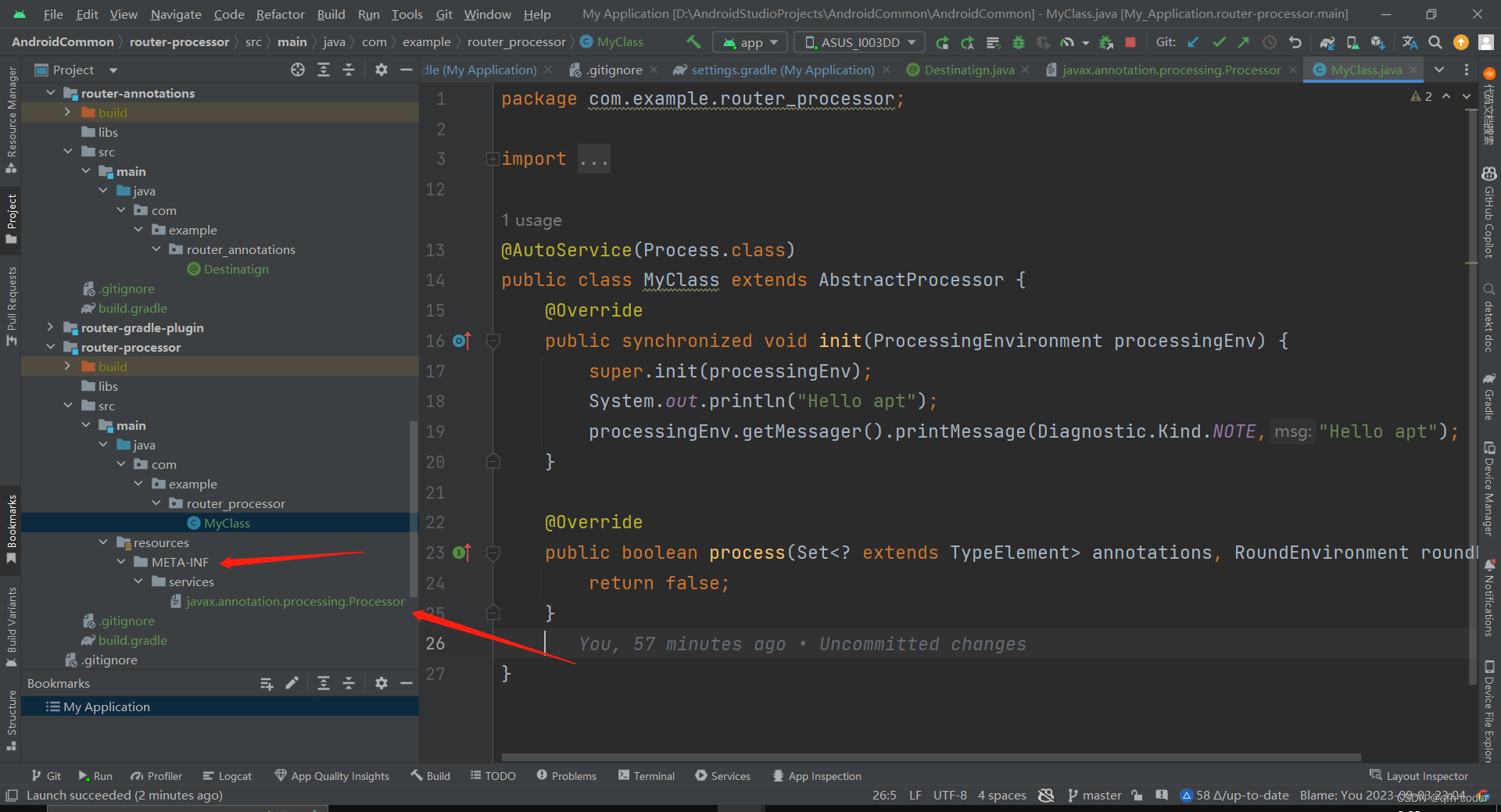1501x812 pixels.
Task: Click the editor horizontal scrollbar
Action: click(x=930, y=757)
